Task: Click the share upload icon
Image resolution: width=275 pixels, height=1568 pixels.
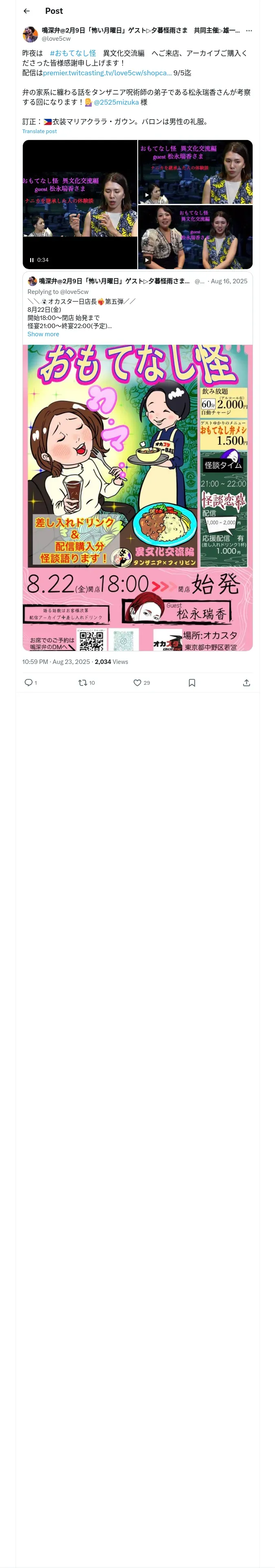Action: pyautogui.click(x=246, y=682)
